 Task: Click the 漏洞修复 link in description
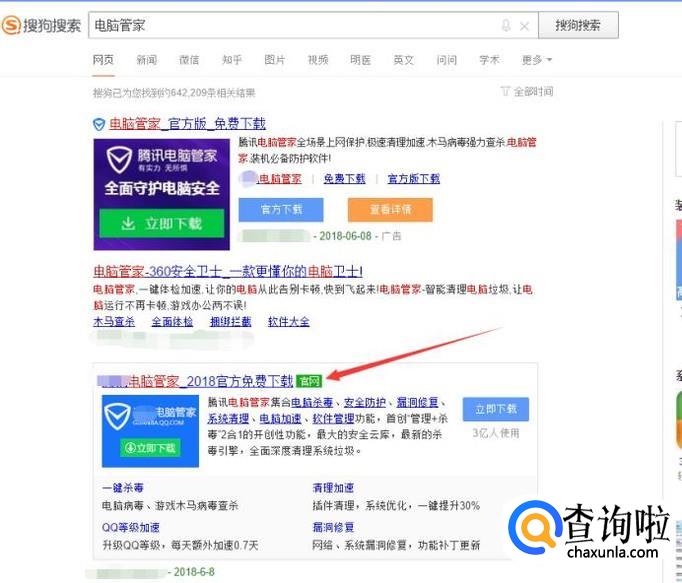click(x=418, y=402)
